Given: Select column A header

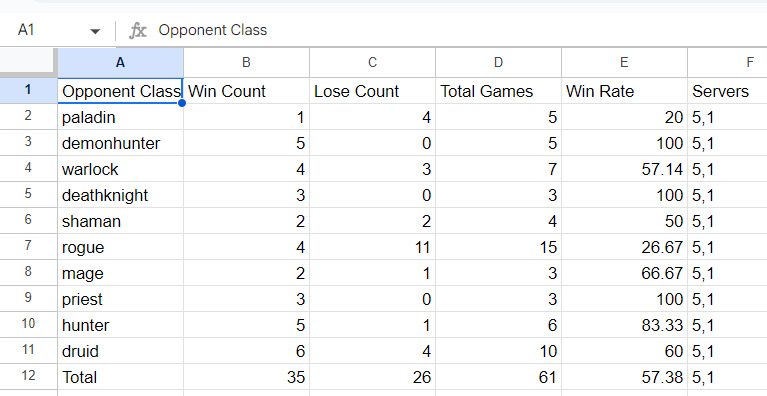Looking at the screenshot, I should coord(120,63).
